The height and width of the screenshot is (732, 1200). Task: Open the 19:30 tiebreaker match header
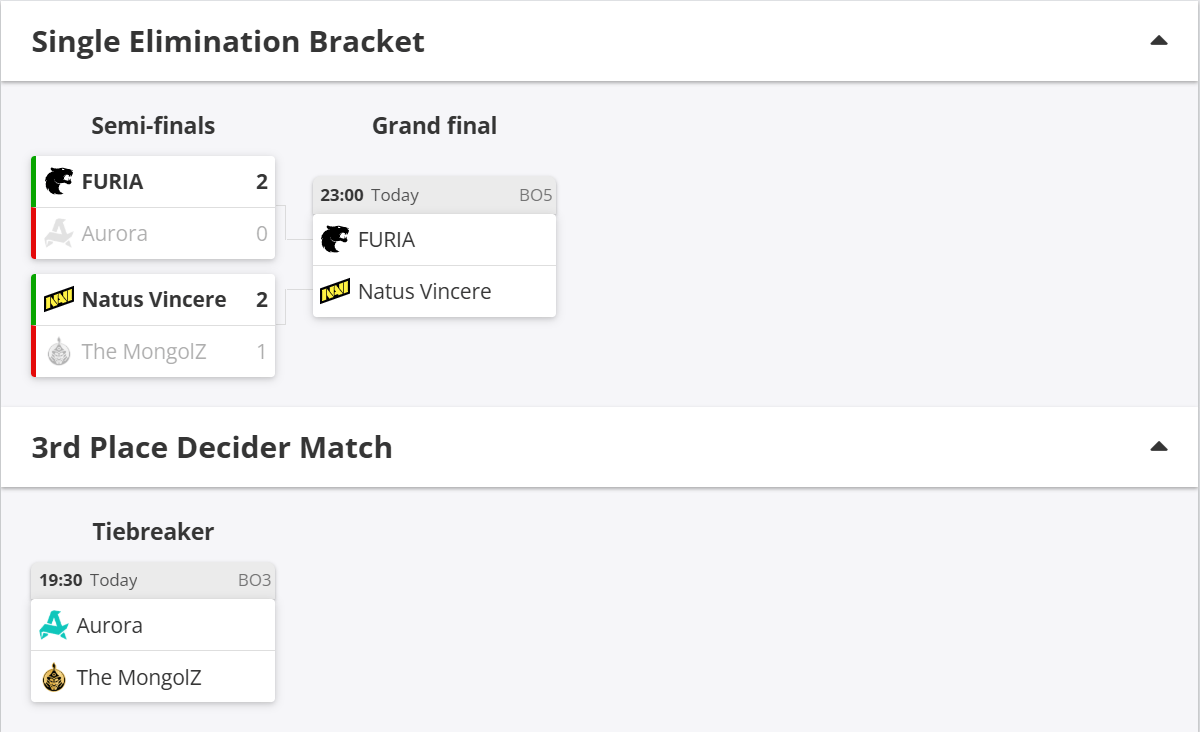coord(153,580)
